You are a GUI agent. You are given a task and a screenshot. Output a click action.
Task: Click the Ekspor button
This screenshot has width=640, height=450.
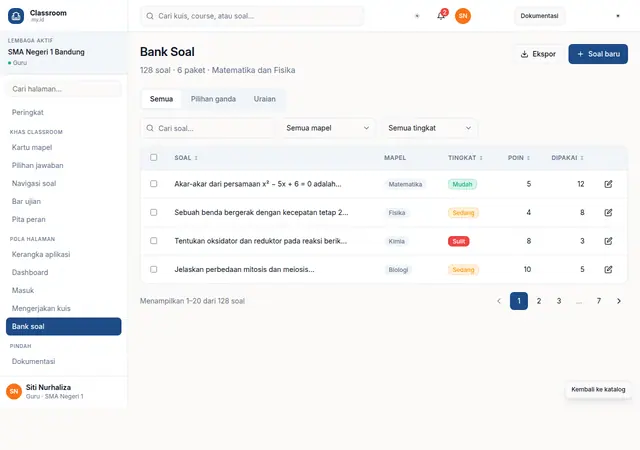(538, 54)
